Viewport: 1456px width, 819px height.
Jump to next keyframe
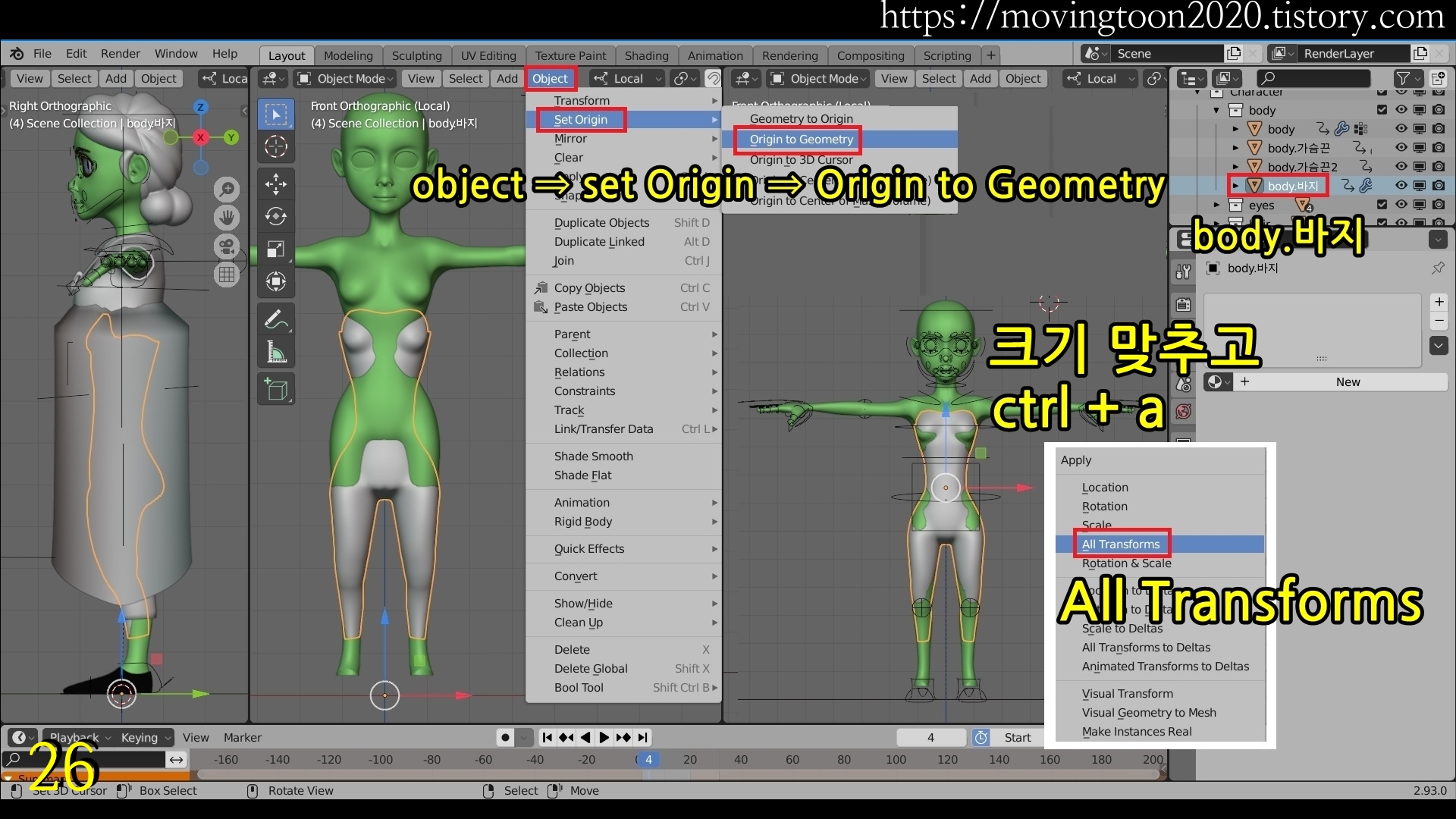[x=623, y=737]
